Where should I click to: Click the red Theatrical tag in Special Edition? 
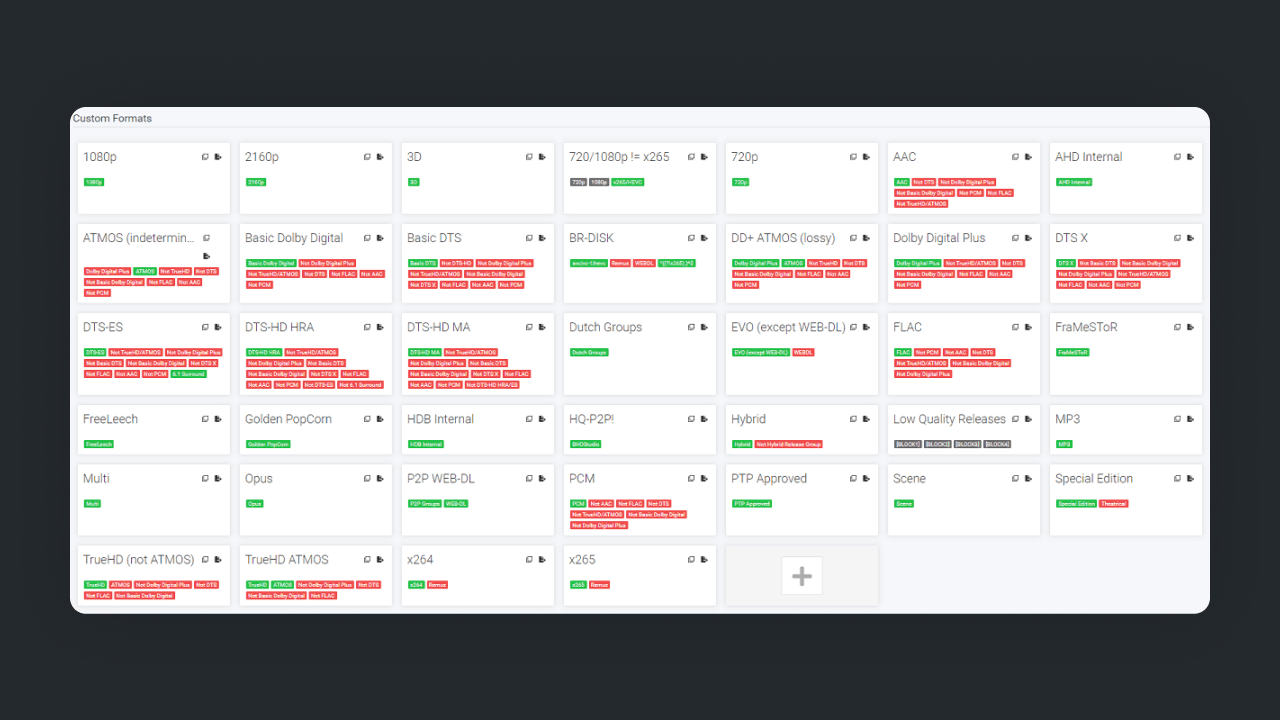coord(1113,504)
